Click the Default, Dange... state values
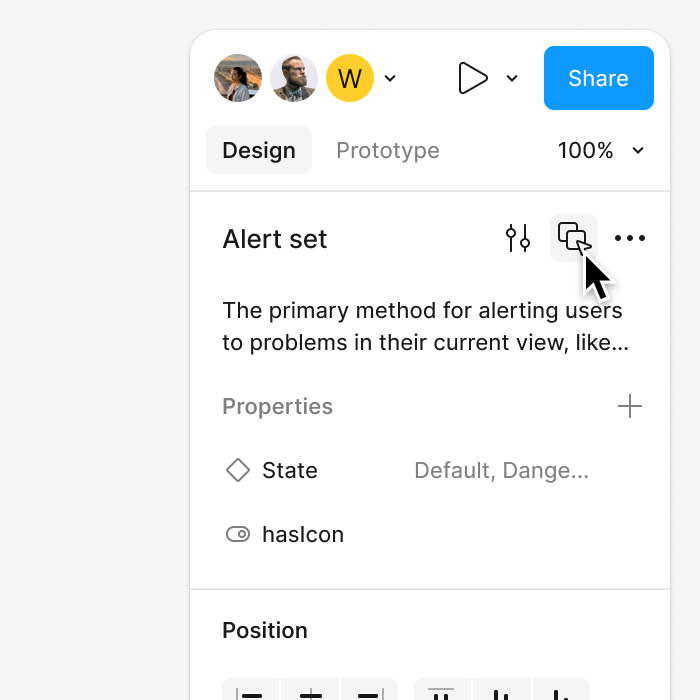The width and height of the screenshot is (700, 700). tap(501, 471)
